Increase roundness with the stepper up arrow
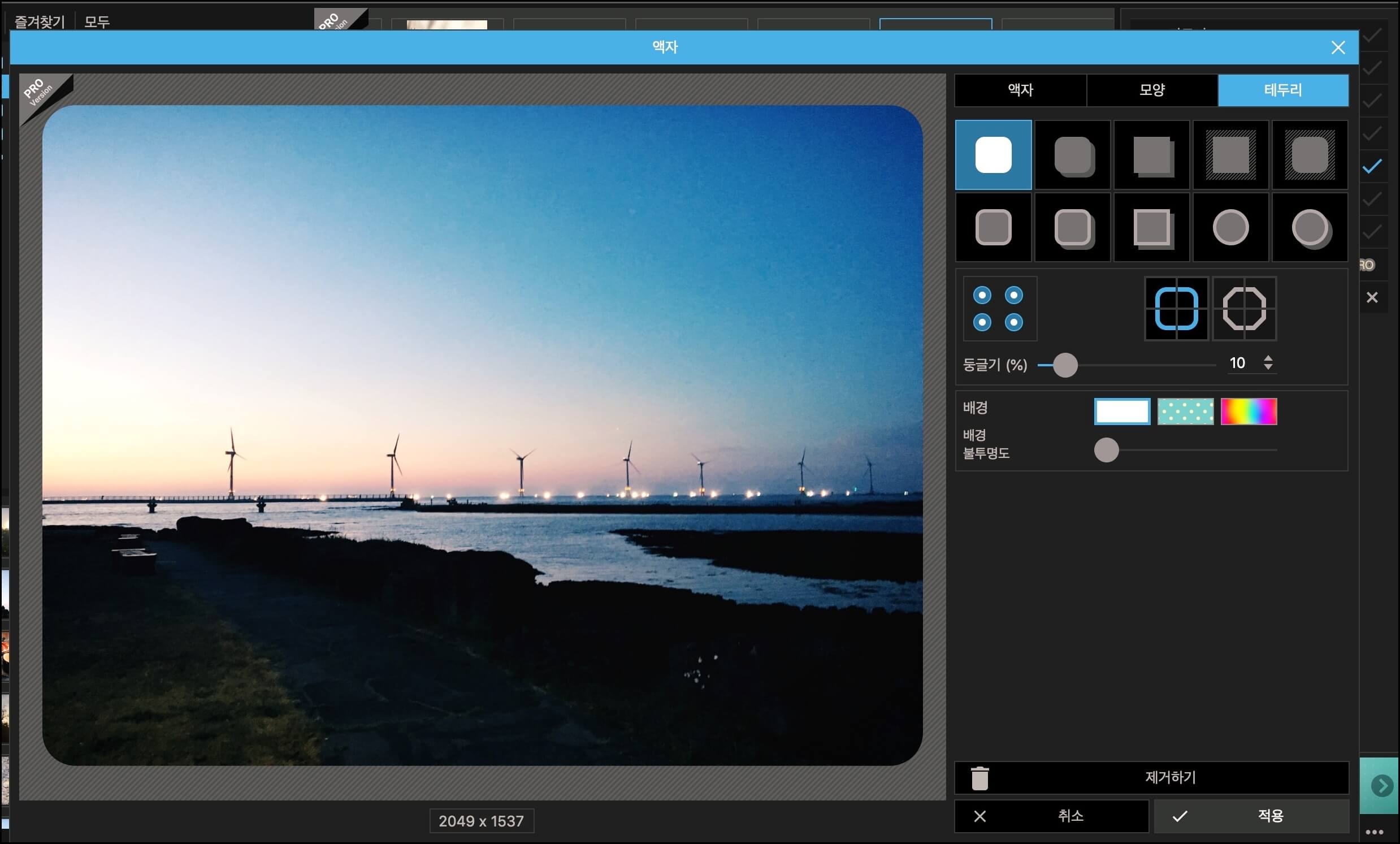The width and height of the screenshot is (1400, 844). pyautogui.click(x=1268, y=357)
